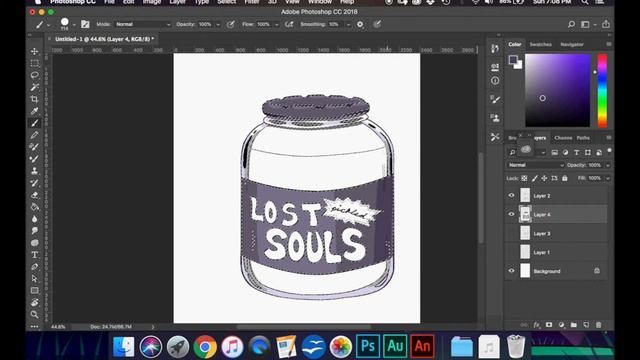Create a new layer from Layers panel footer
Screen dimensions: 640x360
tap(586, 325)
